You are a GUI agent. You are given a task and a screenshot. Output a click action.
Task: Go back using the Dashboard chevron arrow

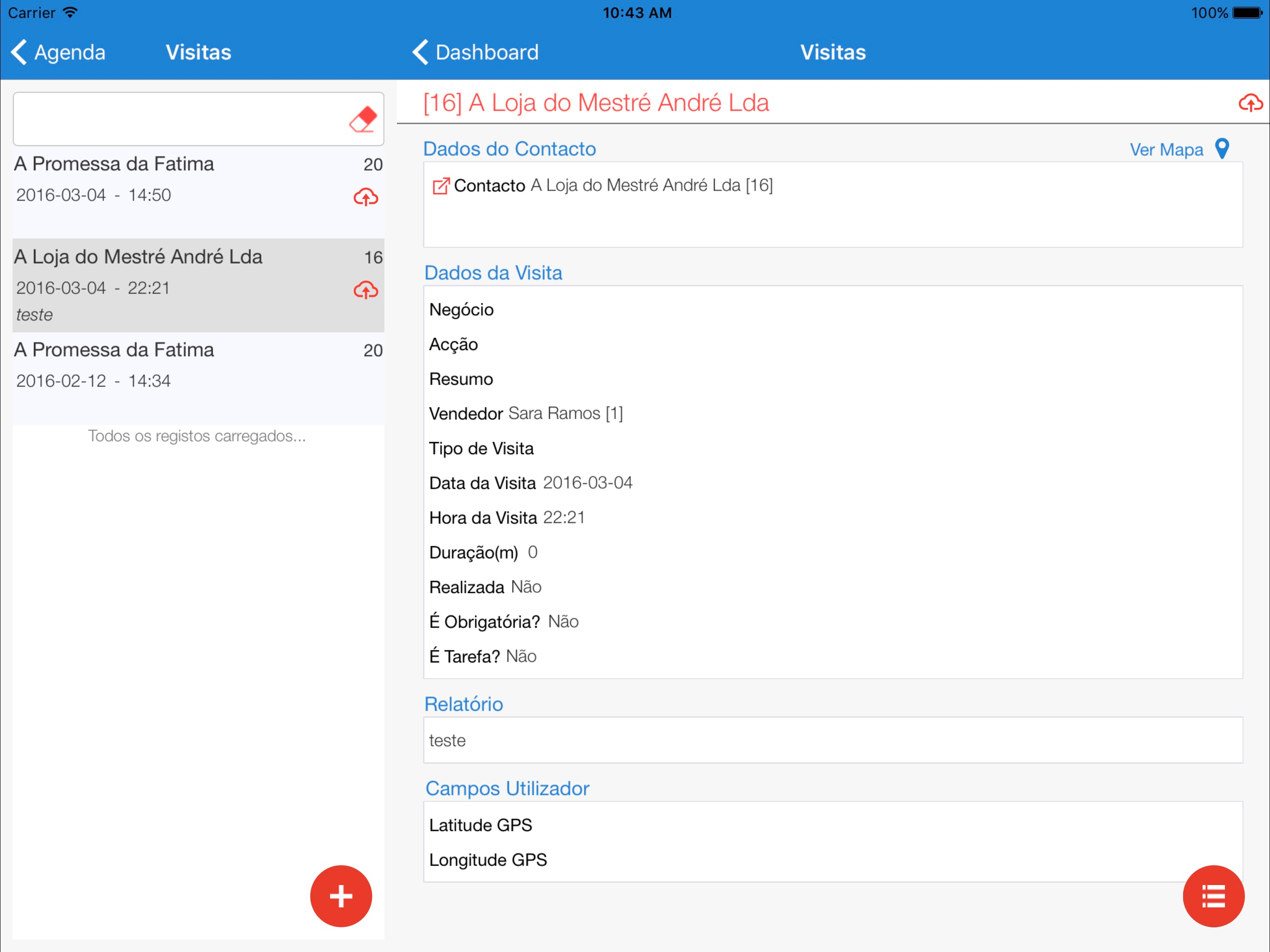(420, 52)
